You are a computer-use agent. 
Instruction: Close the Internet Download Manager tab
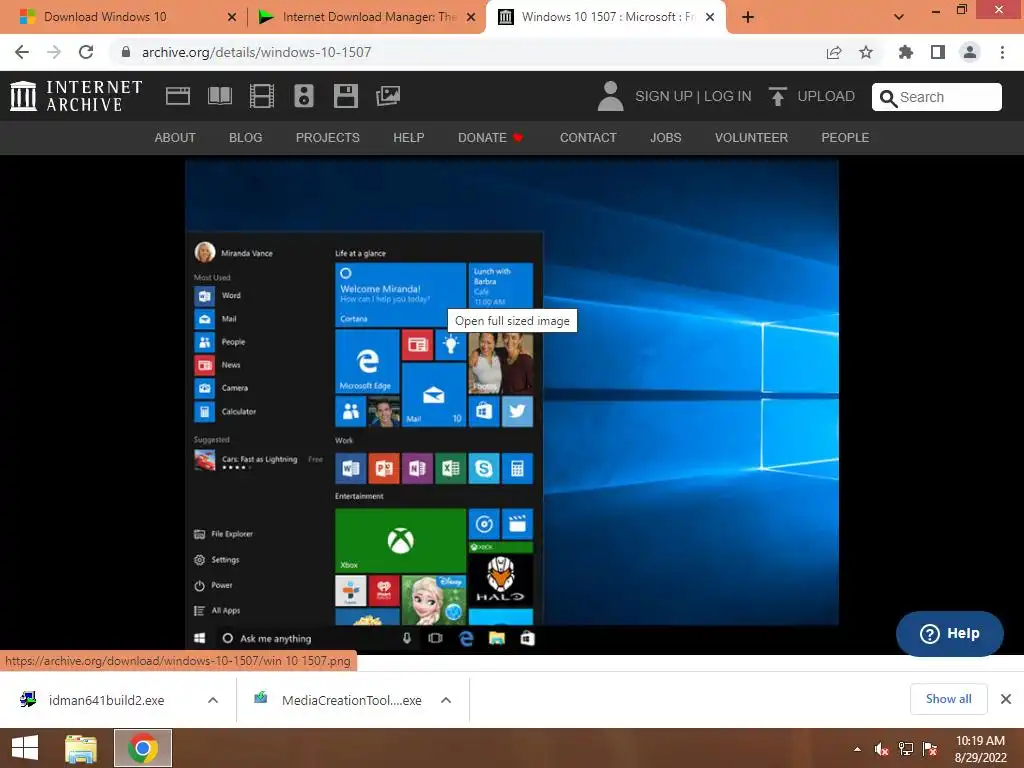click(x=471, y=17)
